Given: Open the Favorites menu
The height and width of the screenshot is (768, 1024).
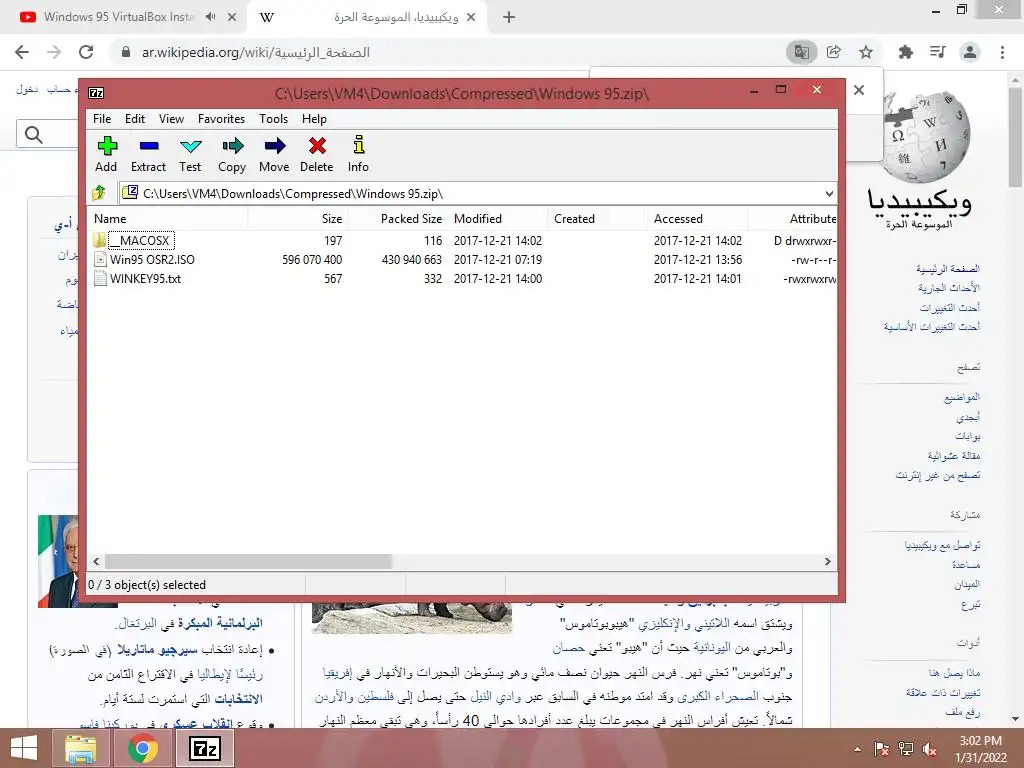Looking at the screenshot, I should [221, 119].
